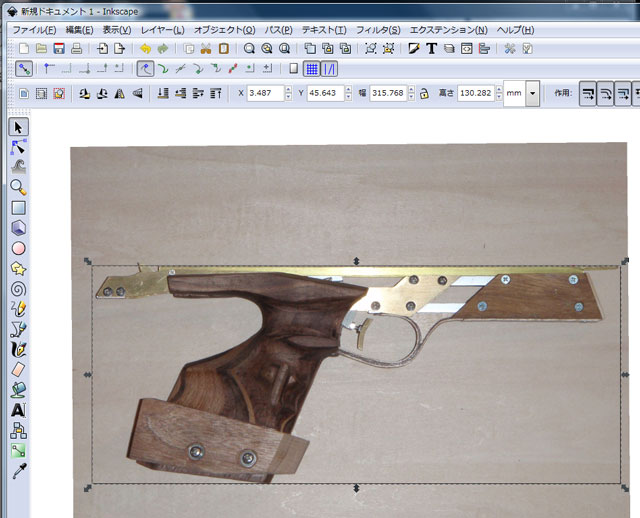
Task: Open Inkscape preferences wrench icon
Action: point(510,49)
